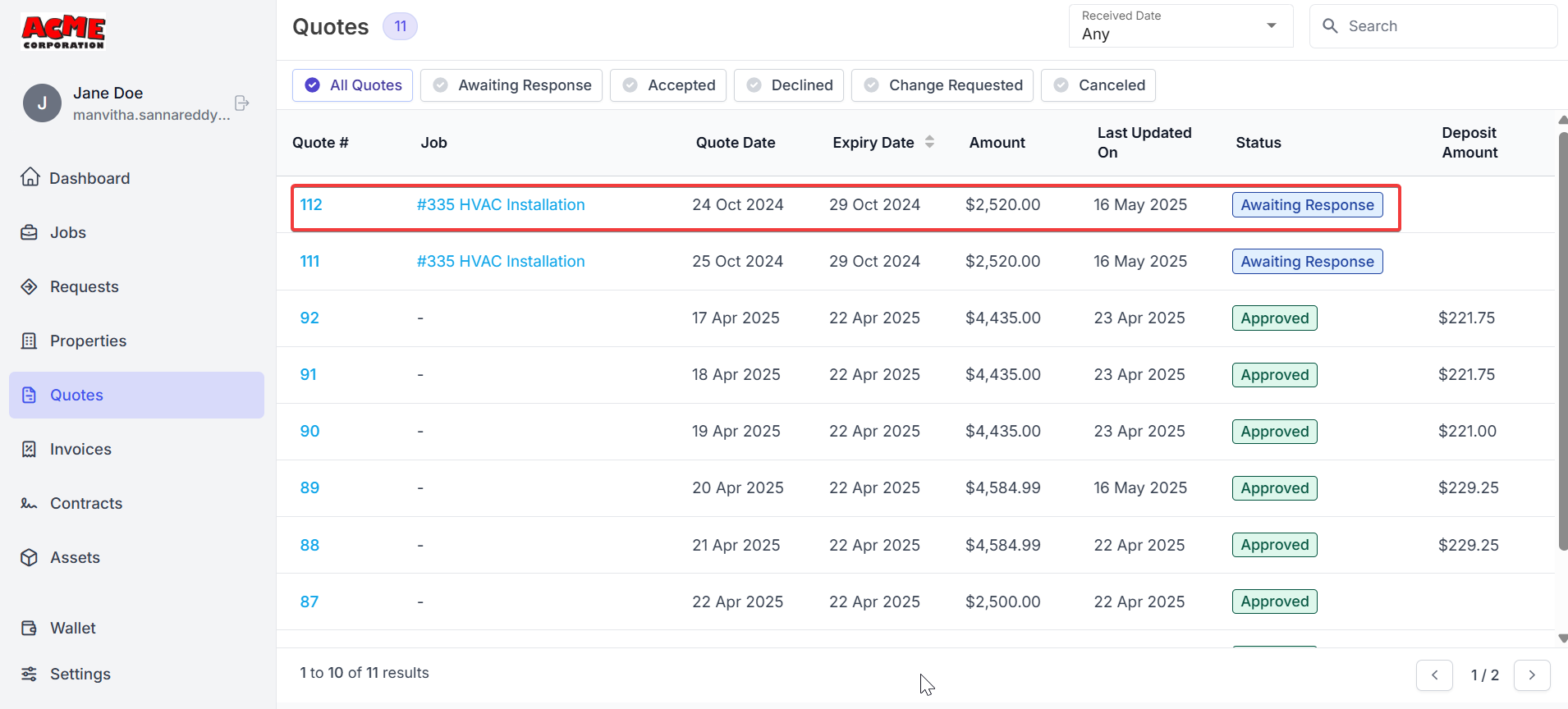Screen dimensions: 1568x709
Task: Sort by Expiry Date column arrows
Action: [x=929, y=142]
